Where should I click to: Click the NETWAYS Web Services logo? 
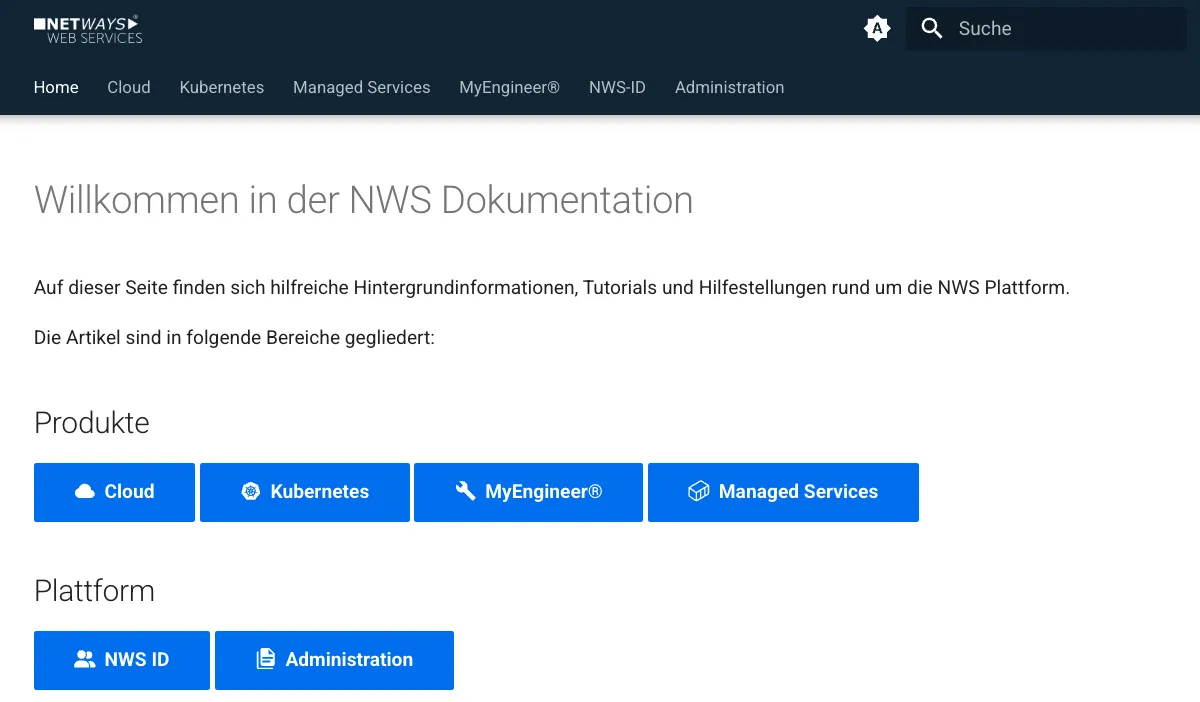point(88,29)
